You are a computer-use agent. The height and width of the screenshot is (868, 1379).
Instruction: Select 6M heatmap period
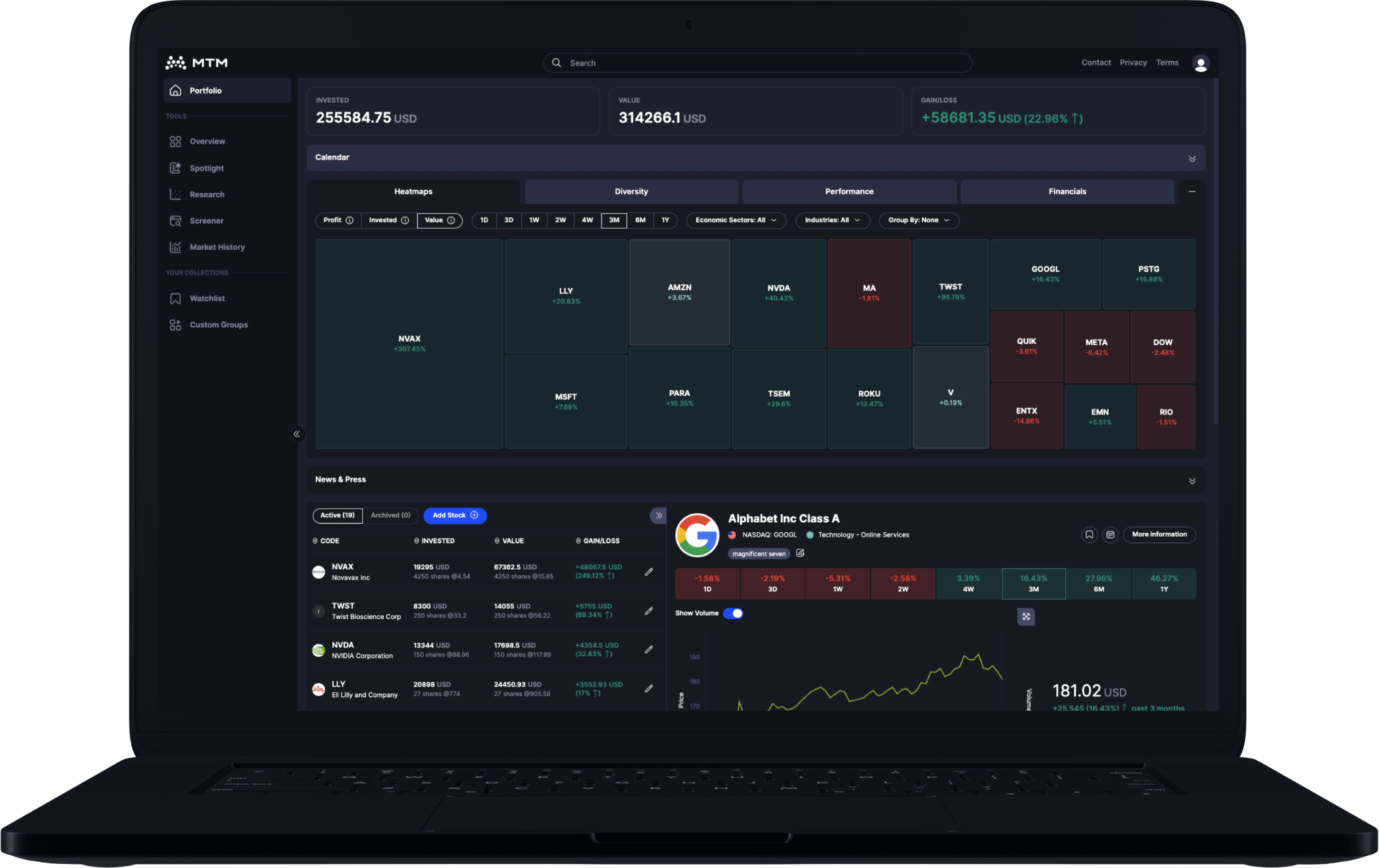(x=640, y=221)
